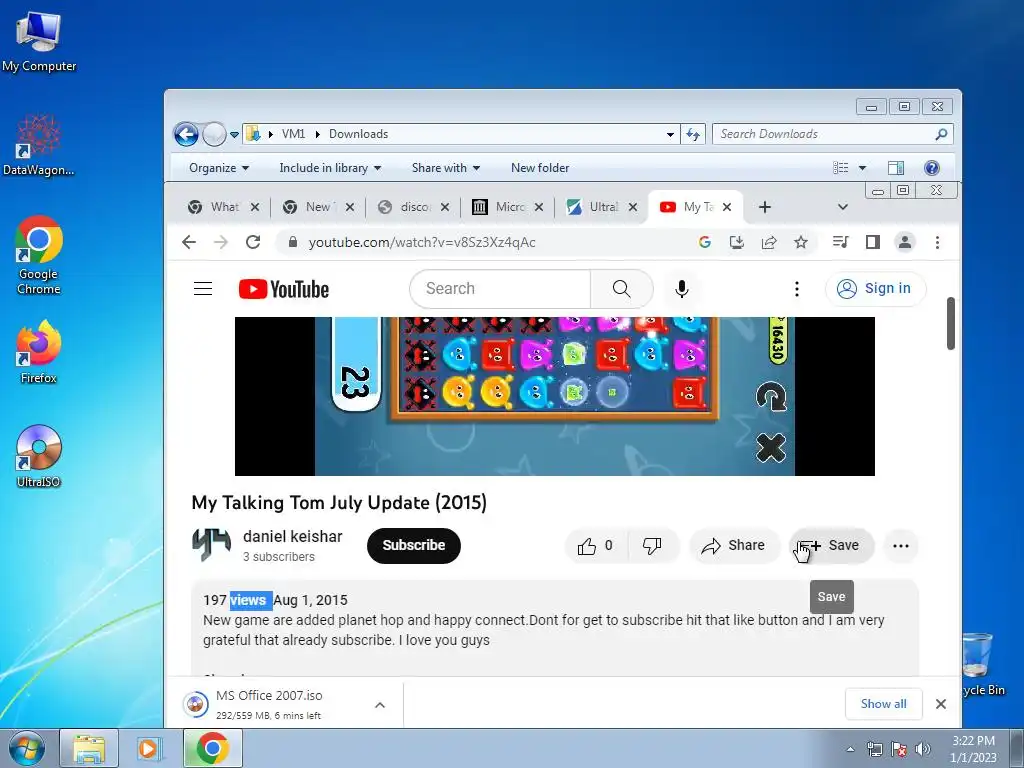Open the YouTube hamburger guide menu

tap(203, 289)
